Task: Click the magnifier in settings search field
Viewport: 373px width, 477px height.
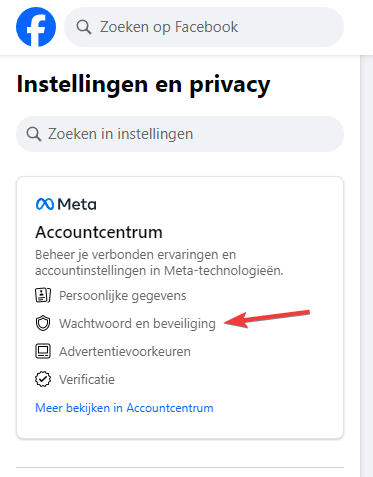Action: (34, 134)
